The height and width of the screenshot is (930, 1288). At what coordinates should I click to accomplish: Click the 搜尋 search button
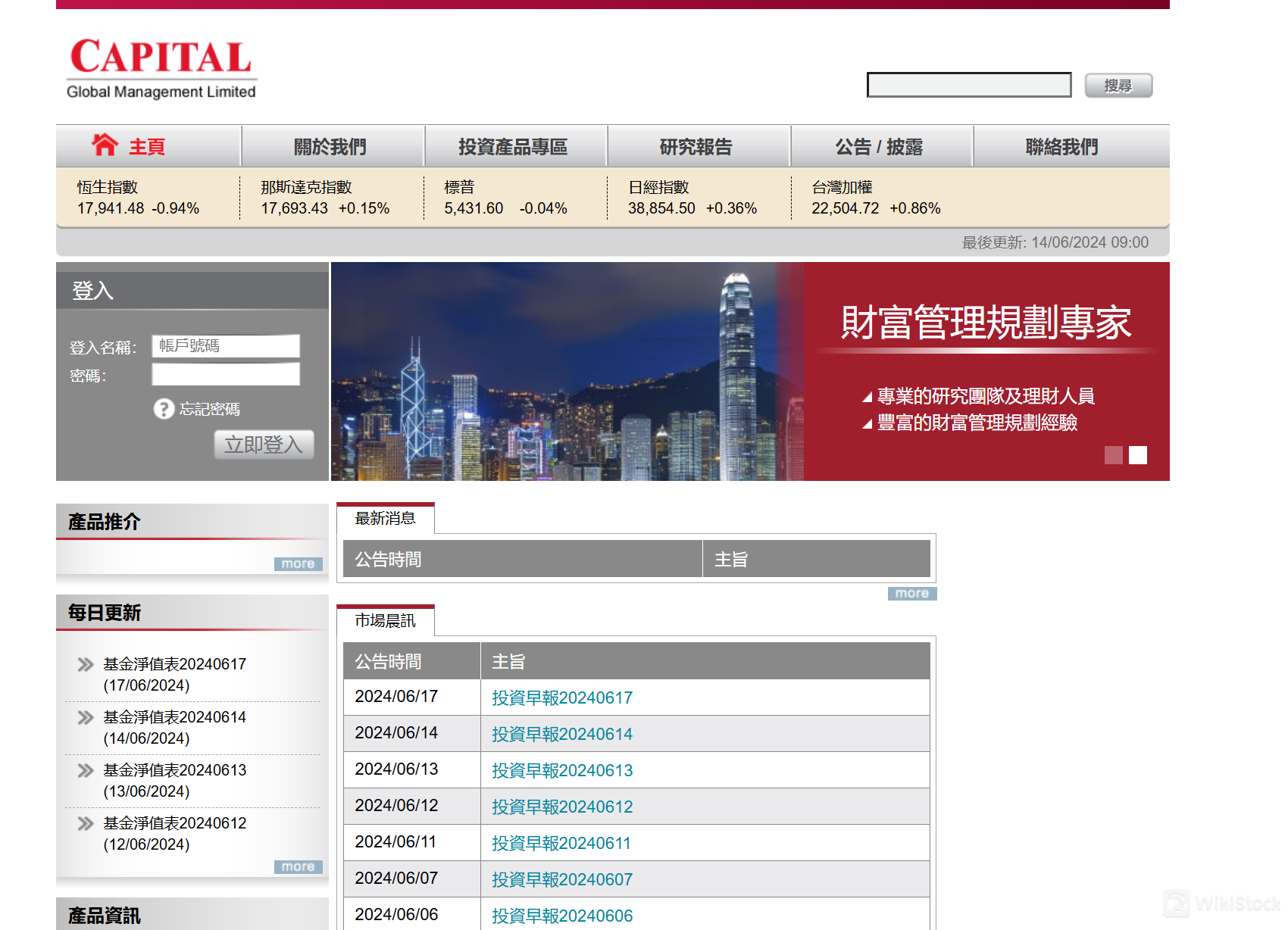point(1118,85)
